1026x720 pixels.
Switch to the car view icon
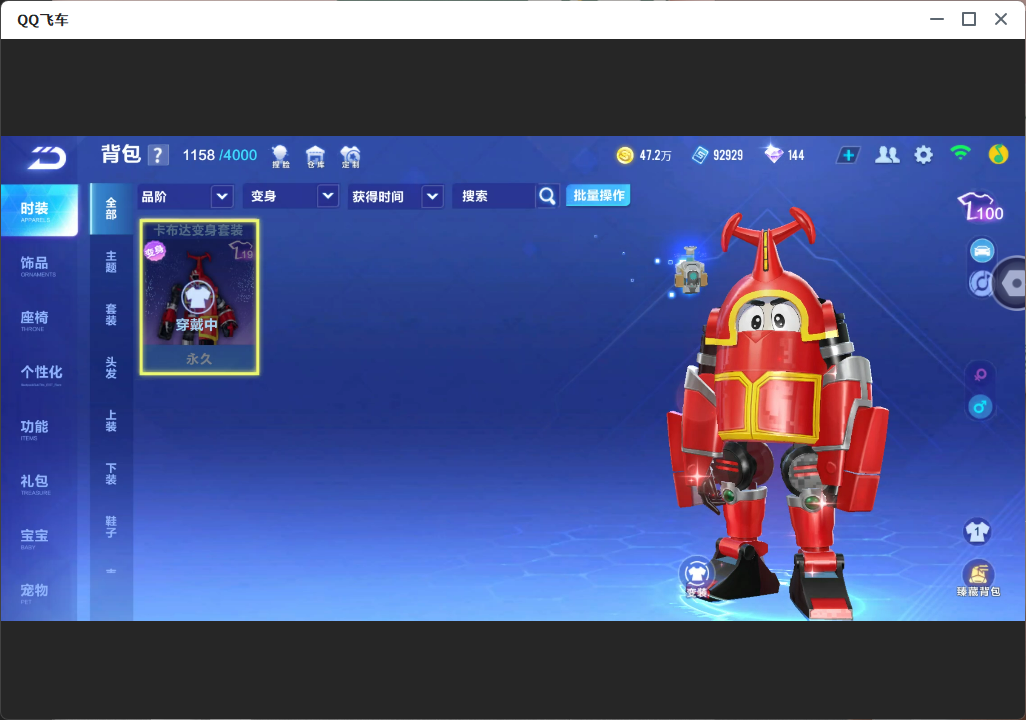pos(982,251)
